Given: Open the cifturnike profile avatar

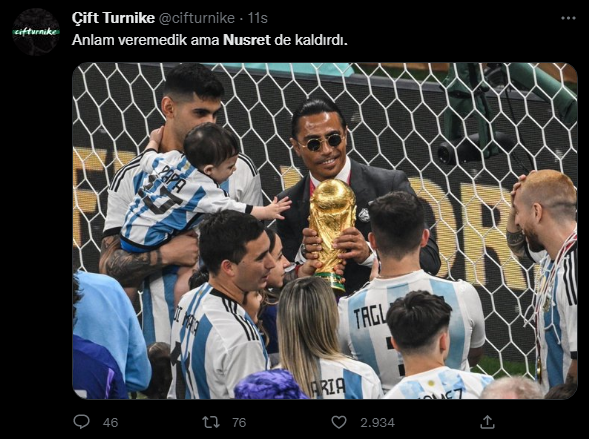Looking at the screenshot, I should [x=36, y=32].
